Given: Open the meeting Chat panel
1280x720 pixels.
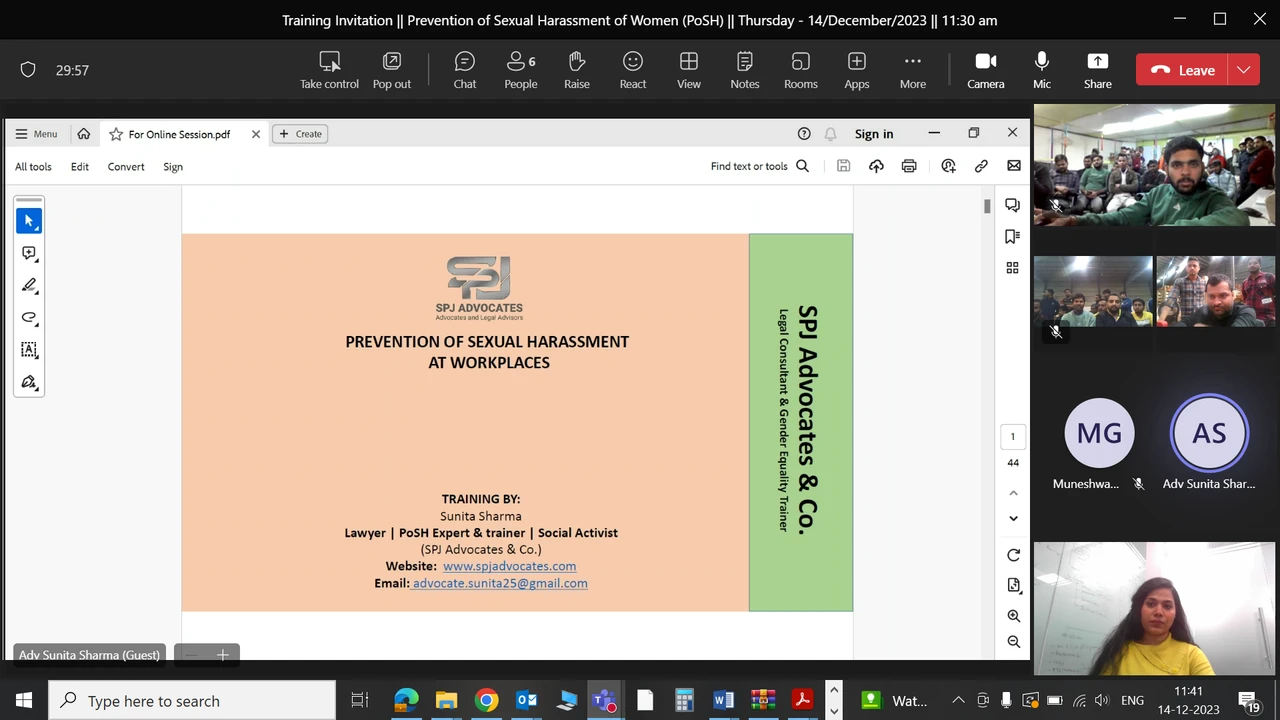Looking at the screenshot, I should (x=464, y=69).
